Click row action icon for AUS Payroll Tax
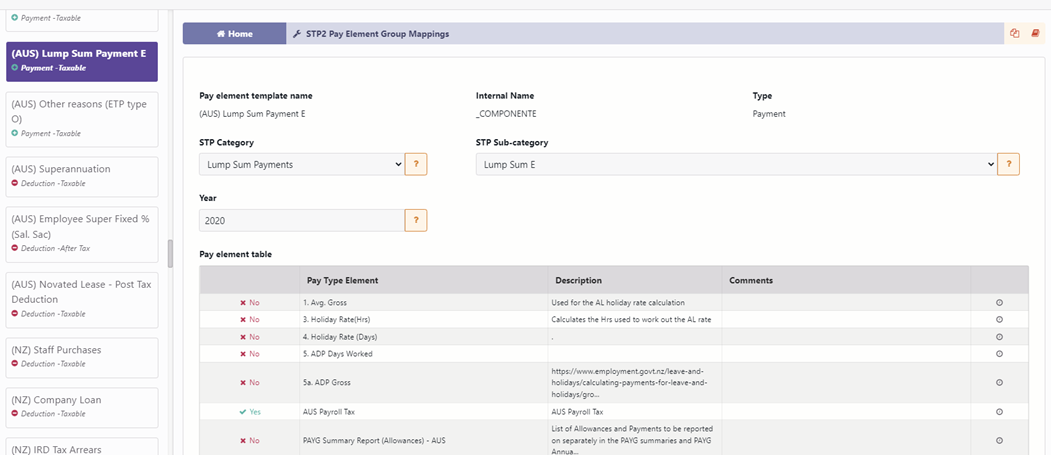Viewport: 1051px width, 455px height. pyautogui.click(x=999, y=412)
